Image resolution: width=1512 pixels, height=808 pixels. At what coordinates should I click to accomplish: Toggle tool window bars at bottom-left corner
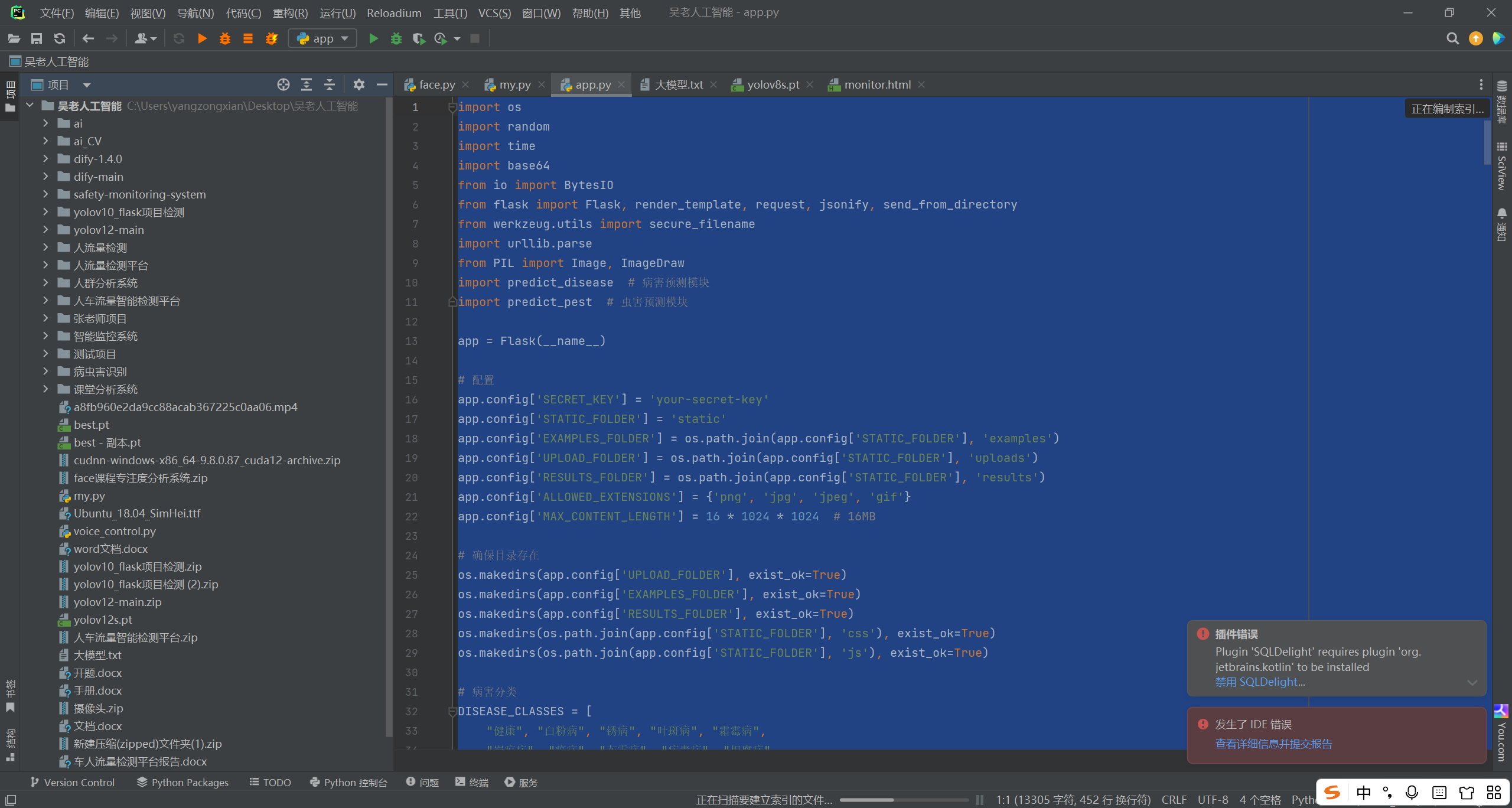pyautogui.click(x=11, y=800)
